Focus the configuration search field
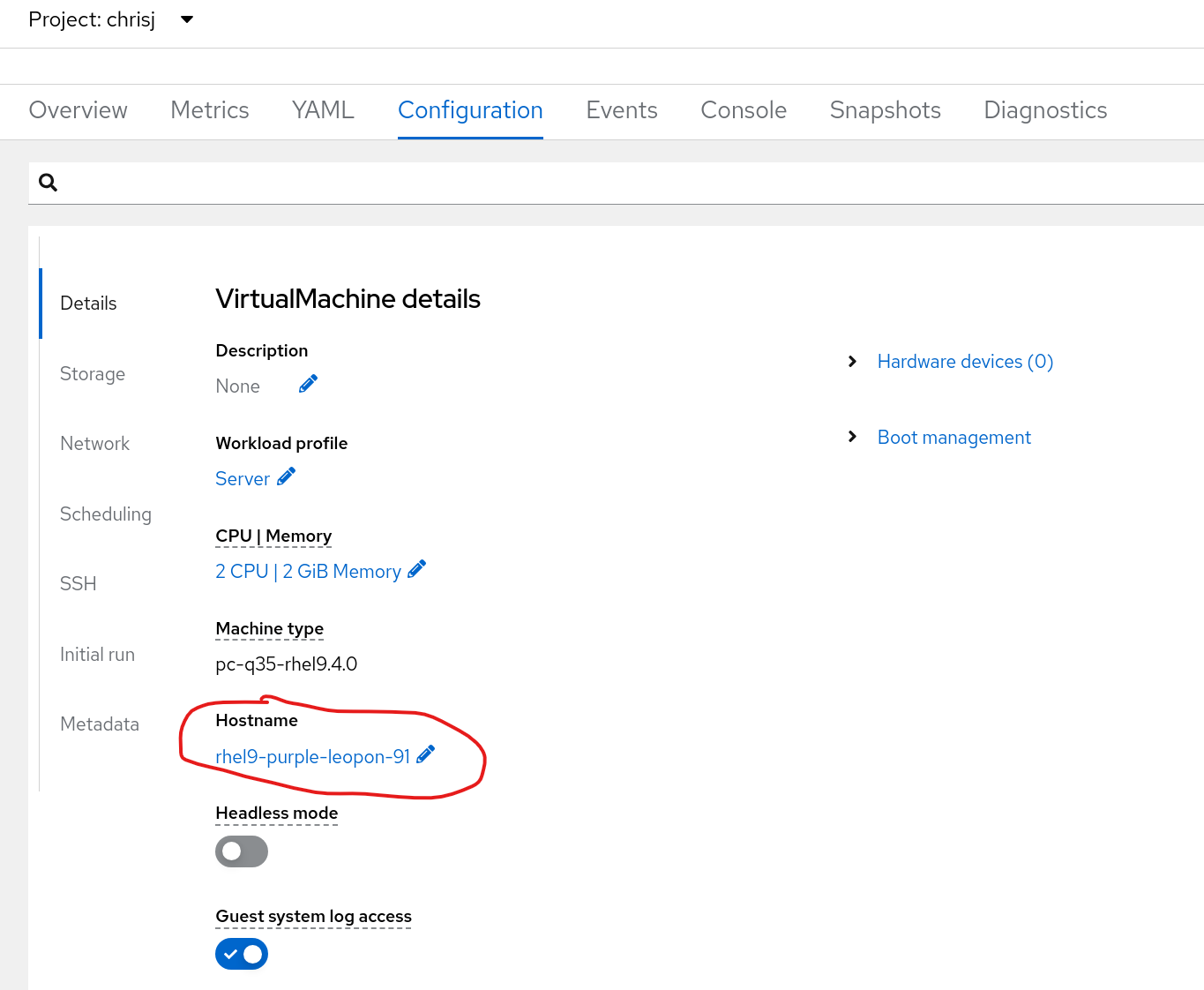 (617, 183)
